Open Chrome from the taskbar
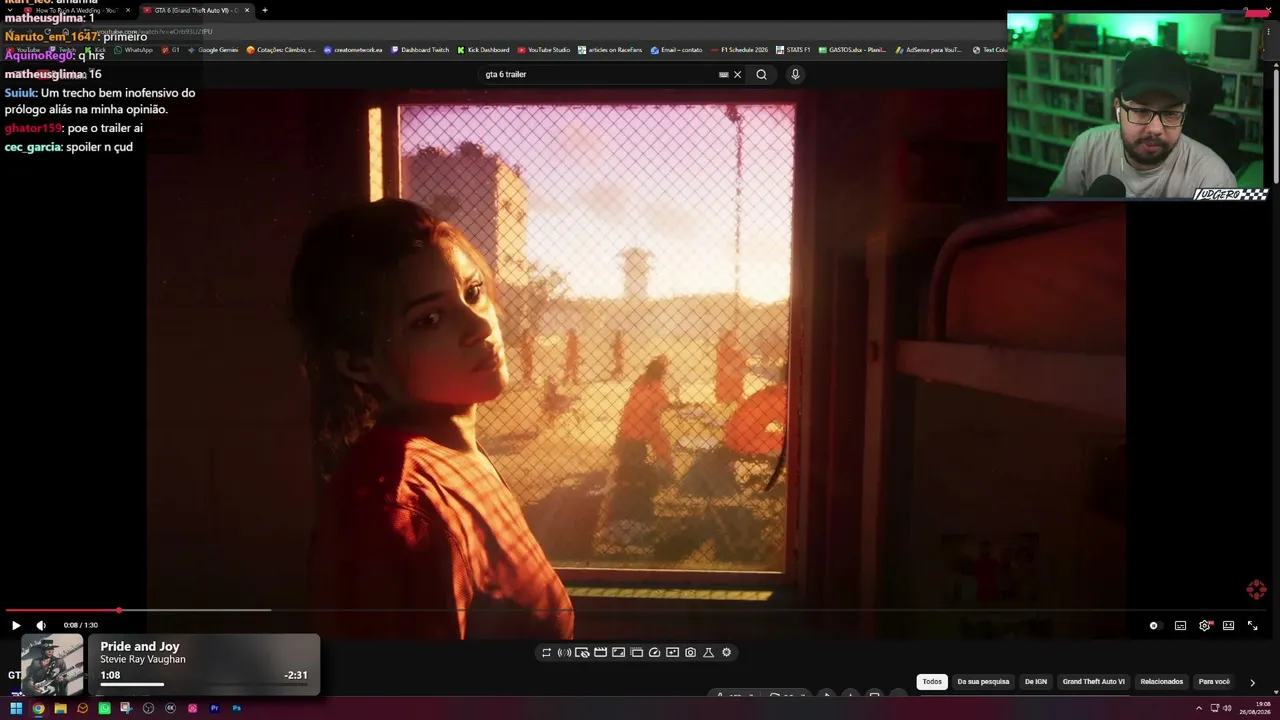The width and height of the screenshot is (1280, 720). (38, 709)
